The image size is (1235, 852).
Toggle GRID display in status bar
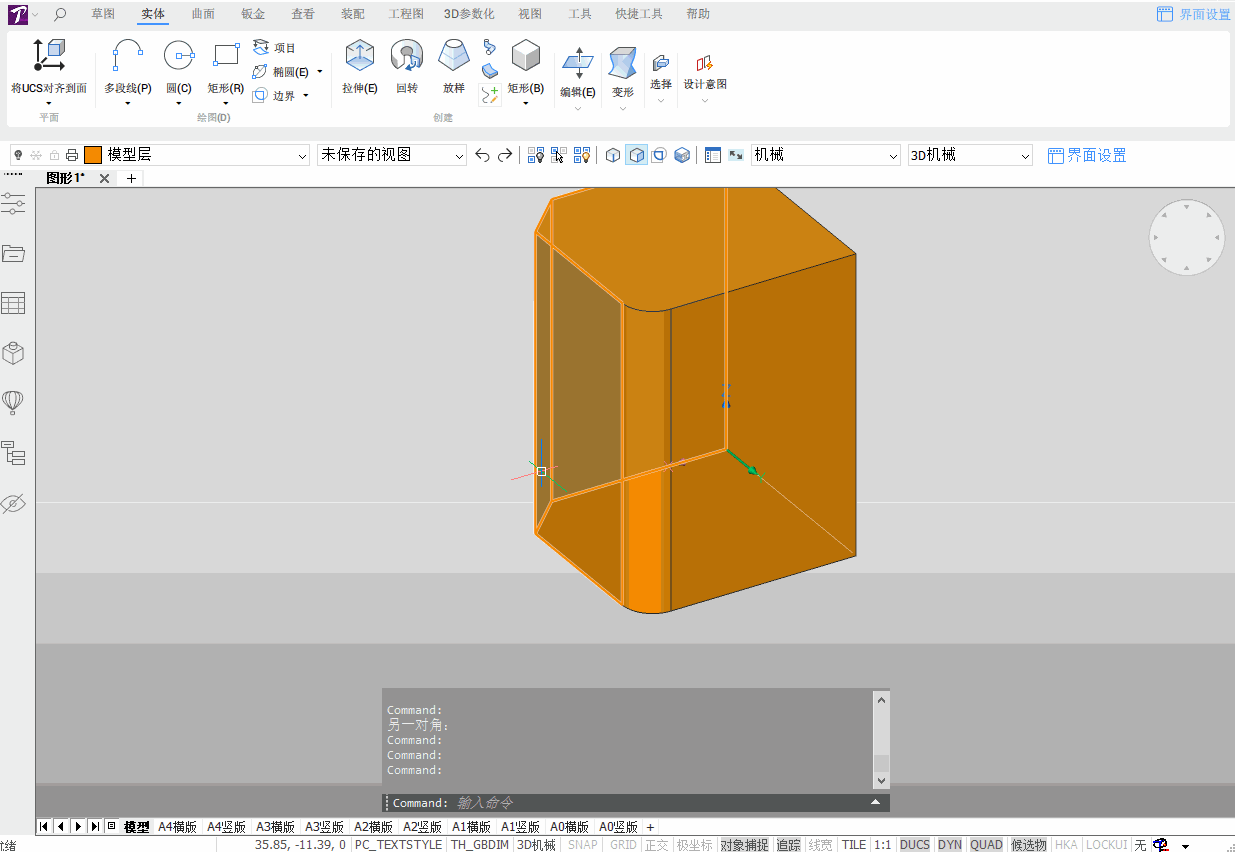(x=624, y=845)
